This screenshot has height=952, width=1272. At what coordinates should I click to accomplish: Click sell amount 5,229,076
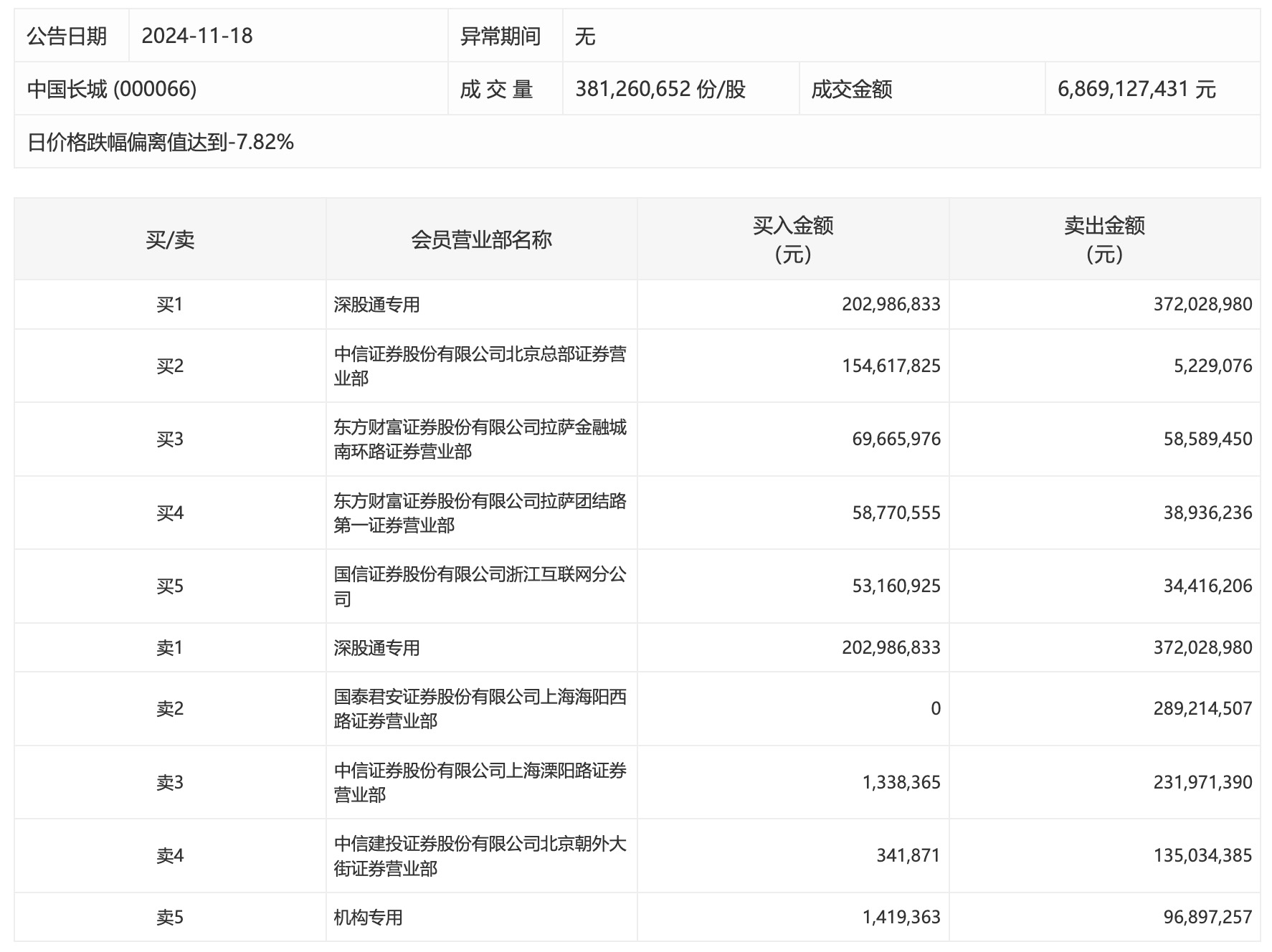point(1213,366)
